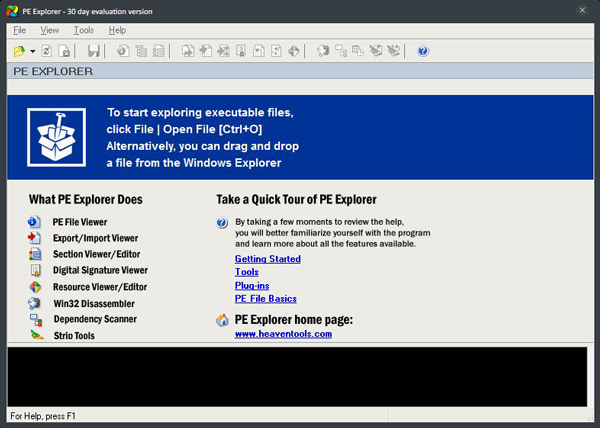This screenshot has height=428, width=600.
Task: Click the Section Viewer/Editor list icon
Action: (x=35, y=254)
